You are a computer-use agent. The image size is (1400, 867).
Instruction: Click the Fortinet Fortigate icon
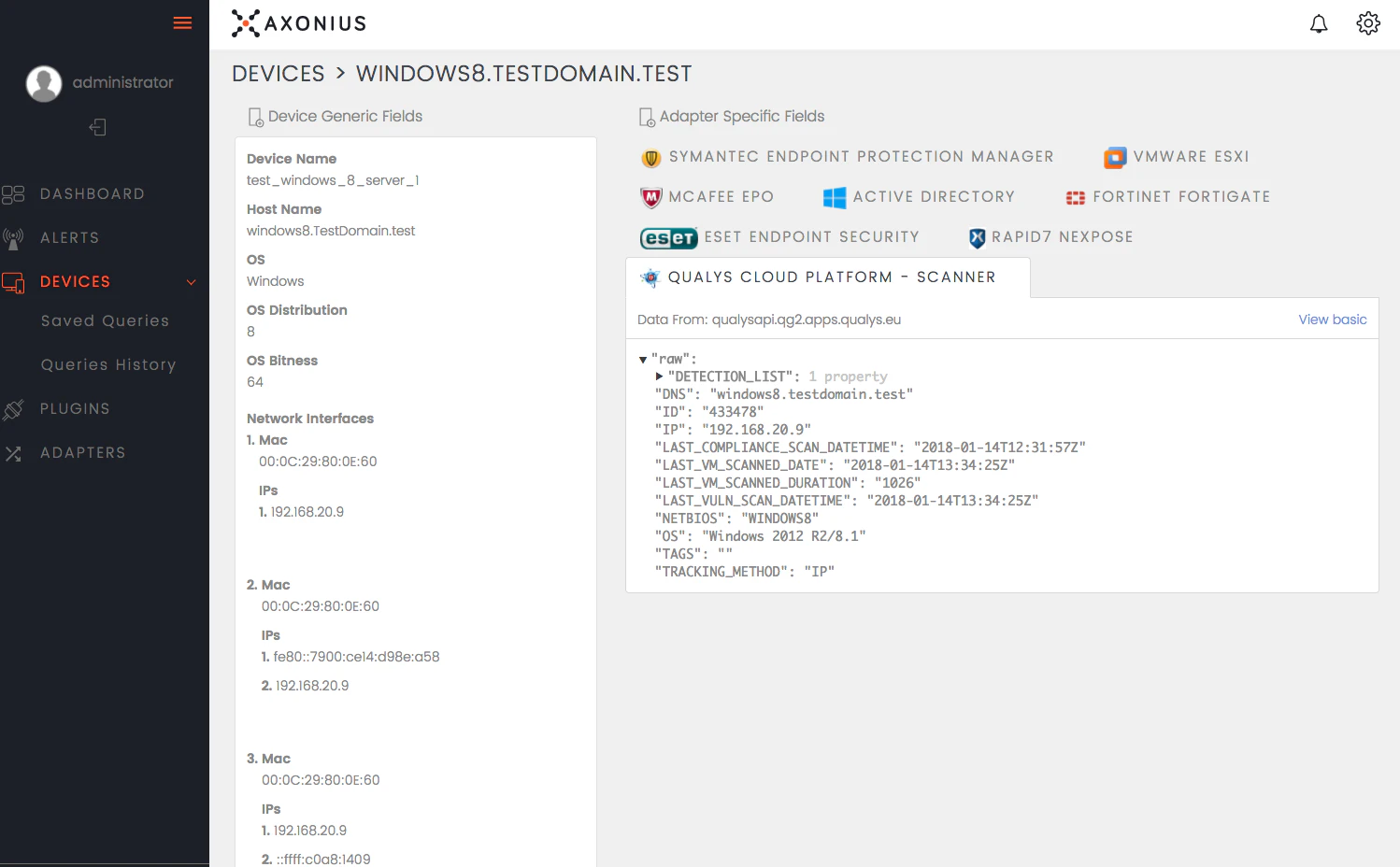(1076, 197)
